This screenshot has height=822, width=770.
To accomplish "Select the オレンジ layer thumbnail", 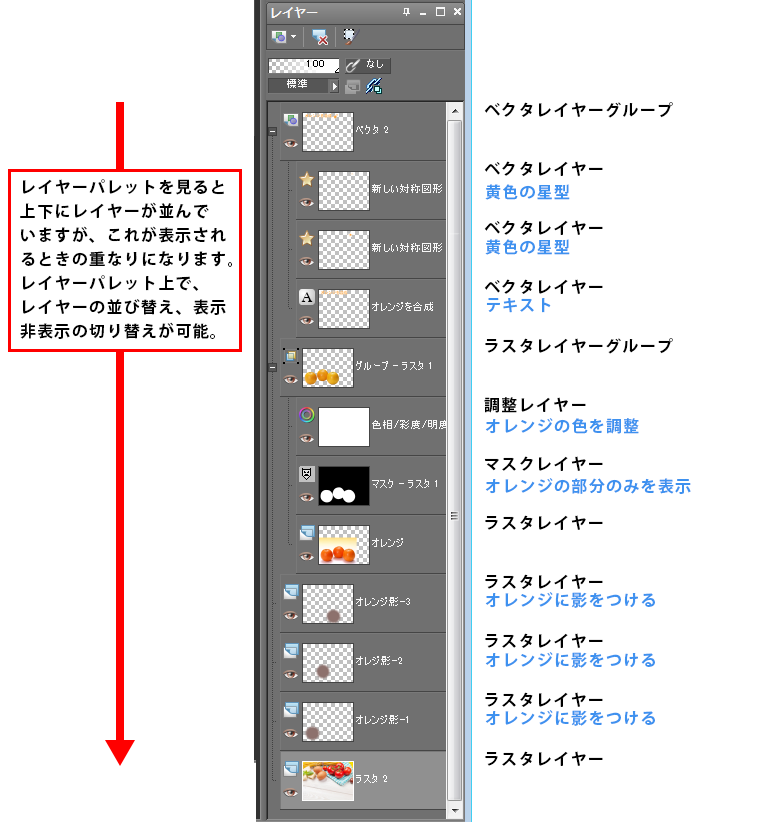I will (x=344, y=545).
